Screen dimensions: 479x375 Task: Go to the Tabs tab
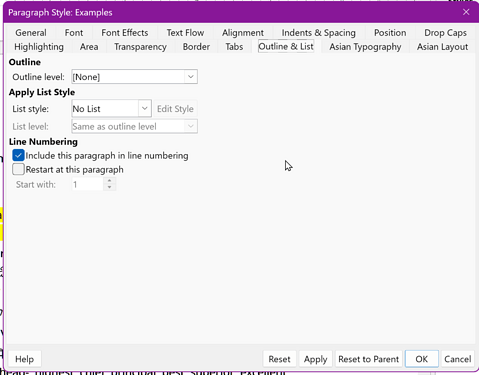(234, 47)
